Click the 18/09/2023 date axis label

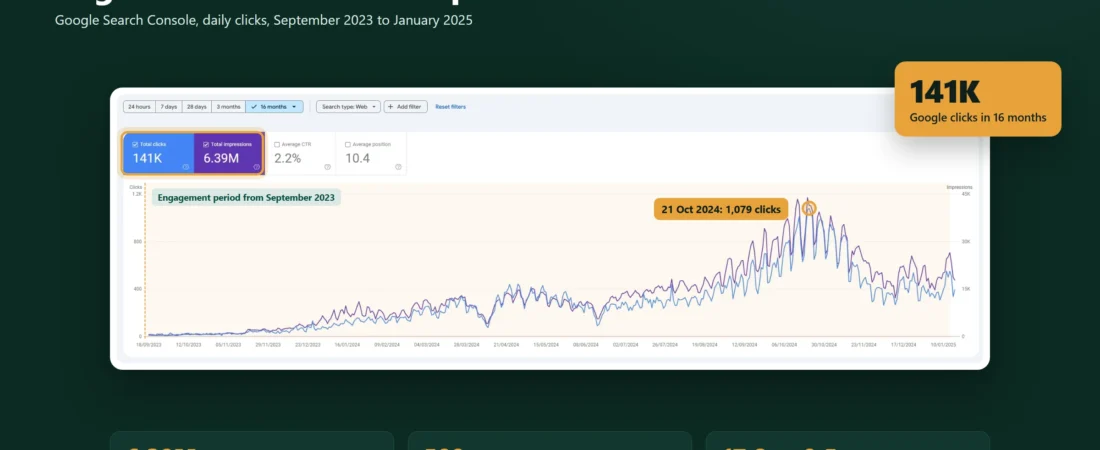pyautogui.click(x=149, y=345)
